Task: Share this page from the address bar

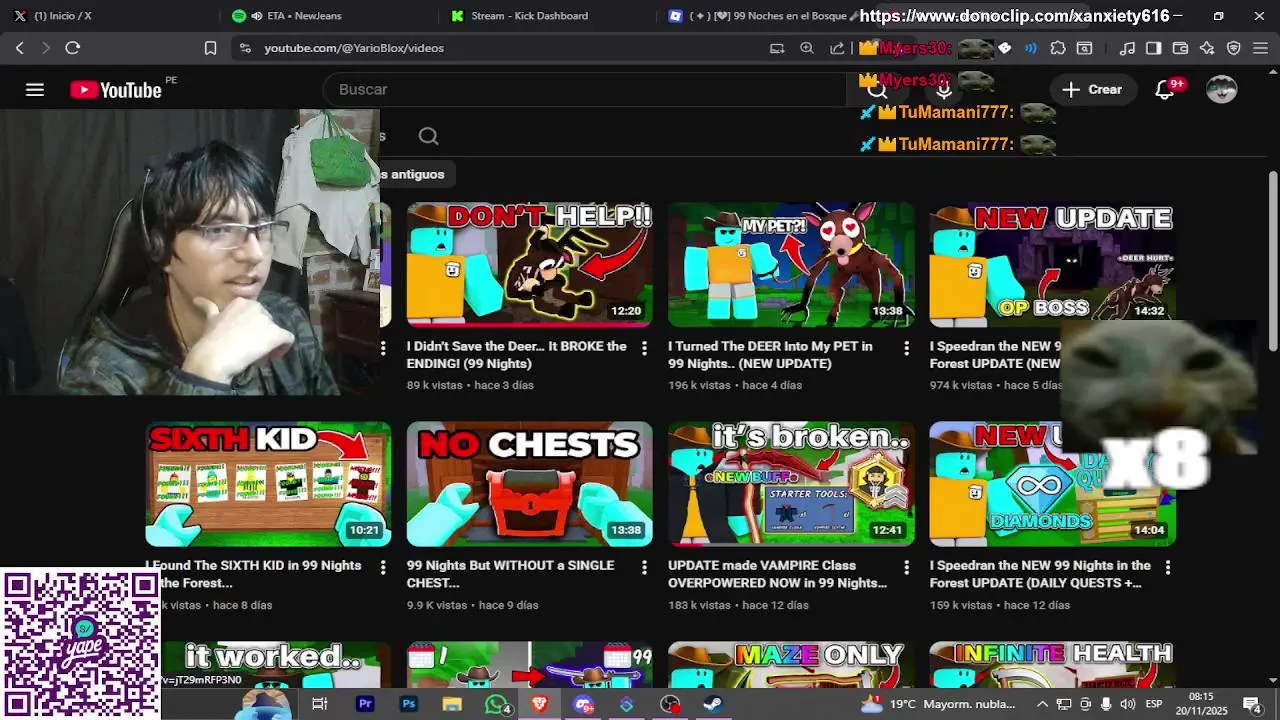Action: point(837,48)
